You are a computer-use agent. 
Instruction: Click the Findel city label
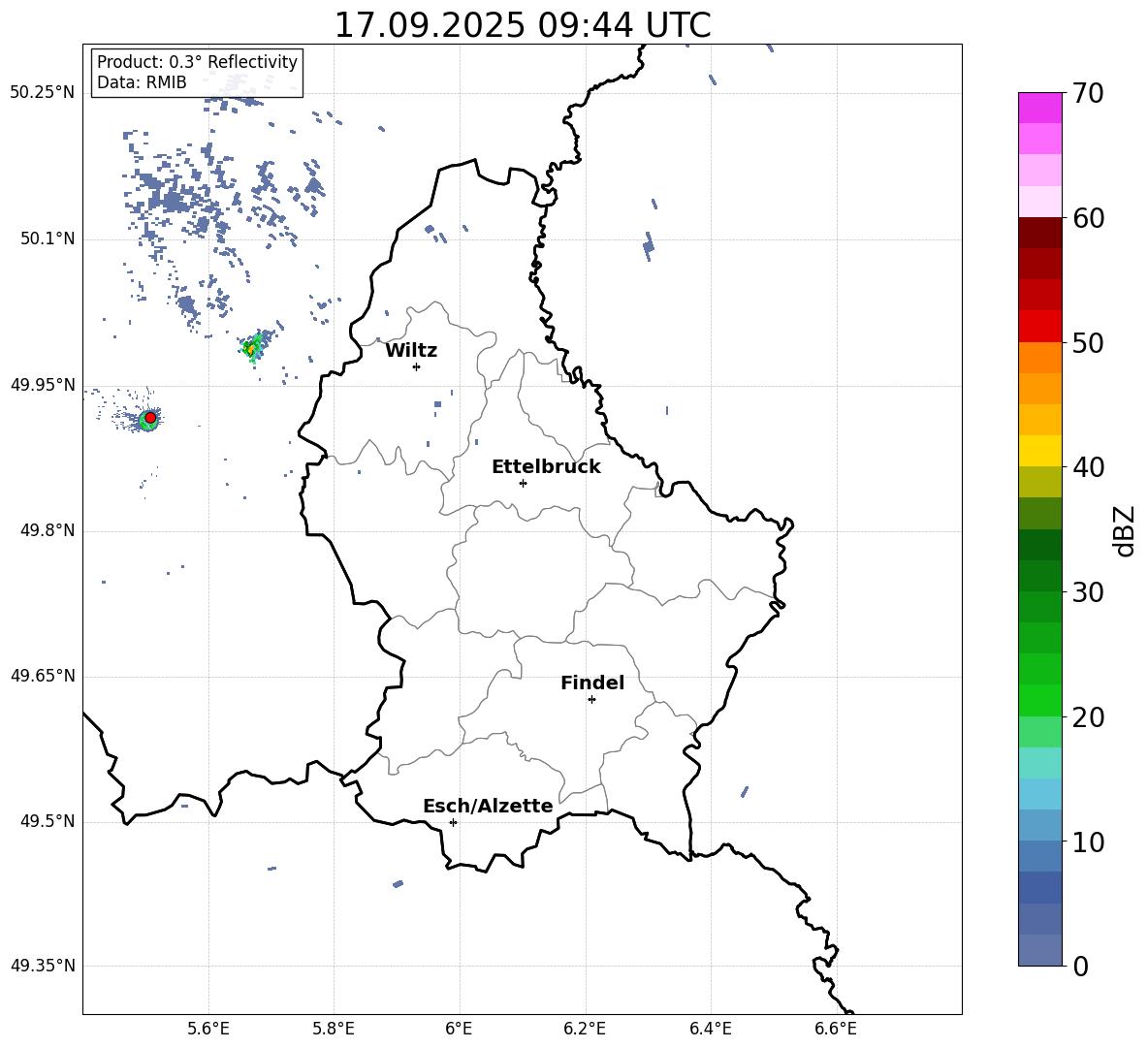tap(592, 683)
